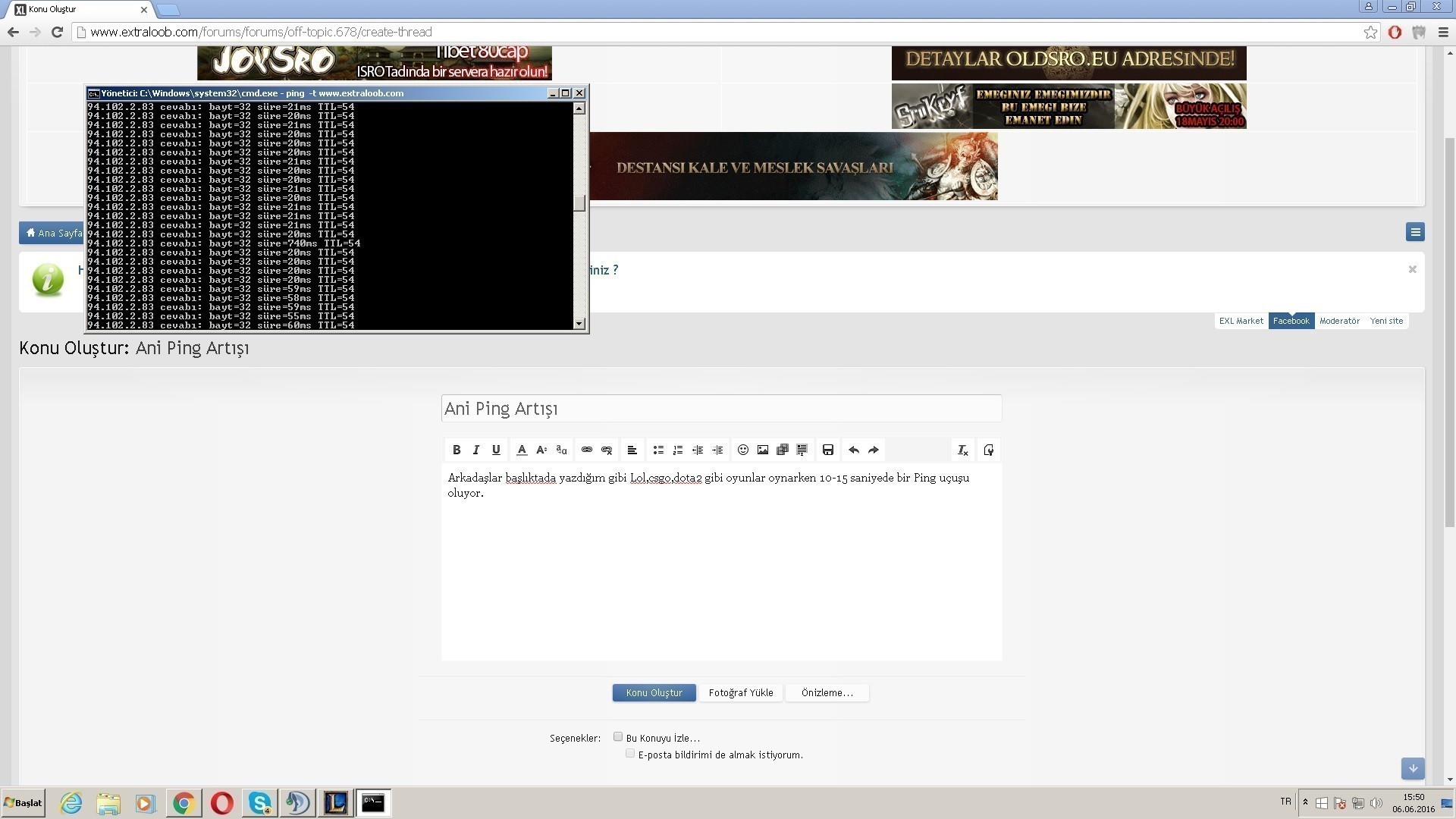The height and width of the screenshot is (819, 1456).
Task: Open EXL Market tab
Action: tap(1241, 321)
